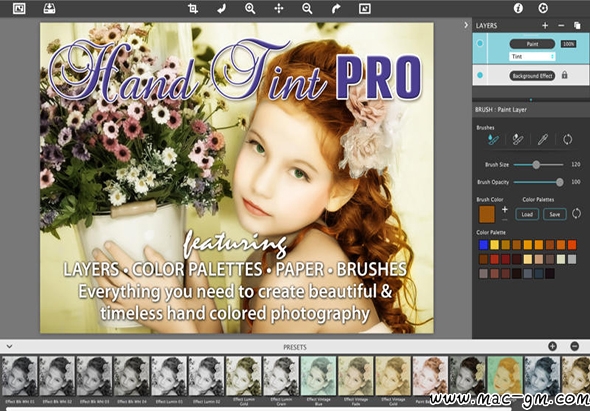Click the layer opacity 100% field
Screen dimensions: 590x411
[x=568, y=44]
